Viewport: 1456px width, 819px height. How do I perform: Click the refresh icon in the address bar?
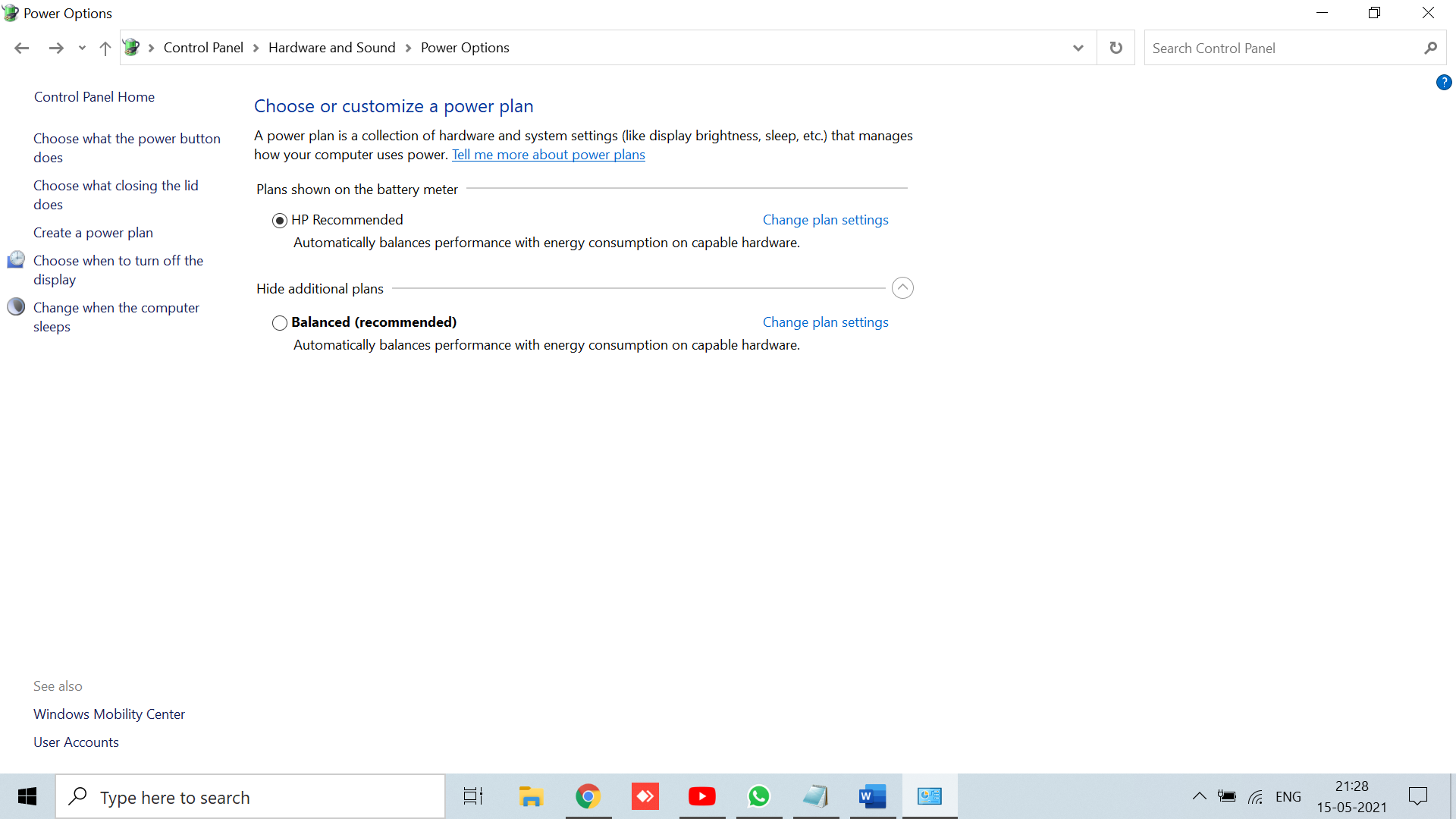click(x=1116, y=47)
